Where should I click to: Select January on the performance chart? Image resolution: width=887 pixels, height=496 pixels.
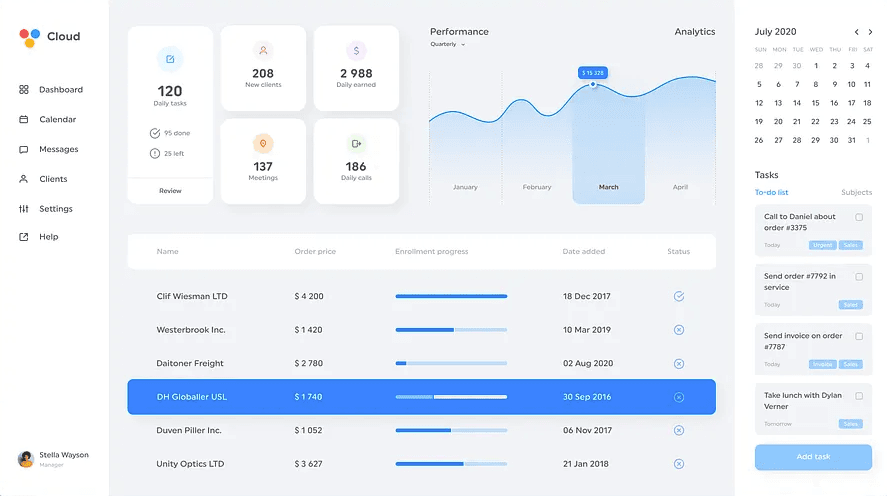coord(465,187)
